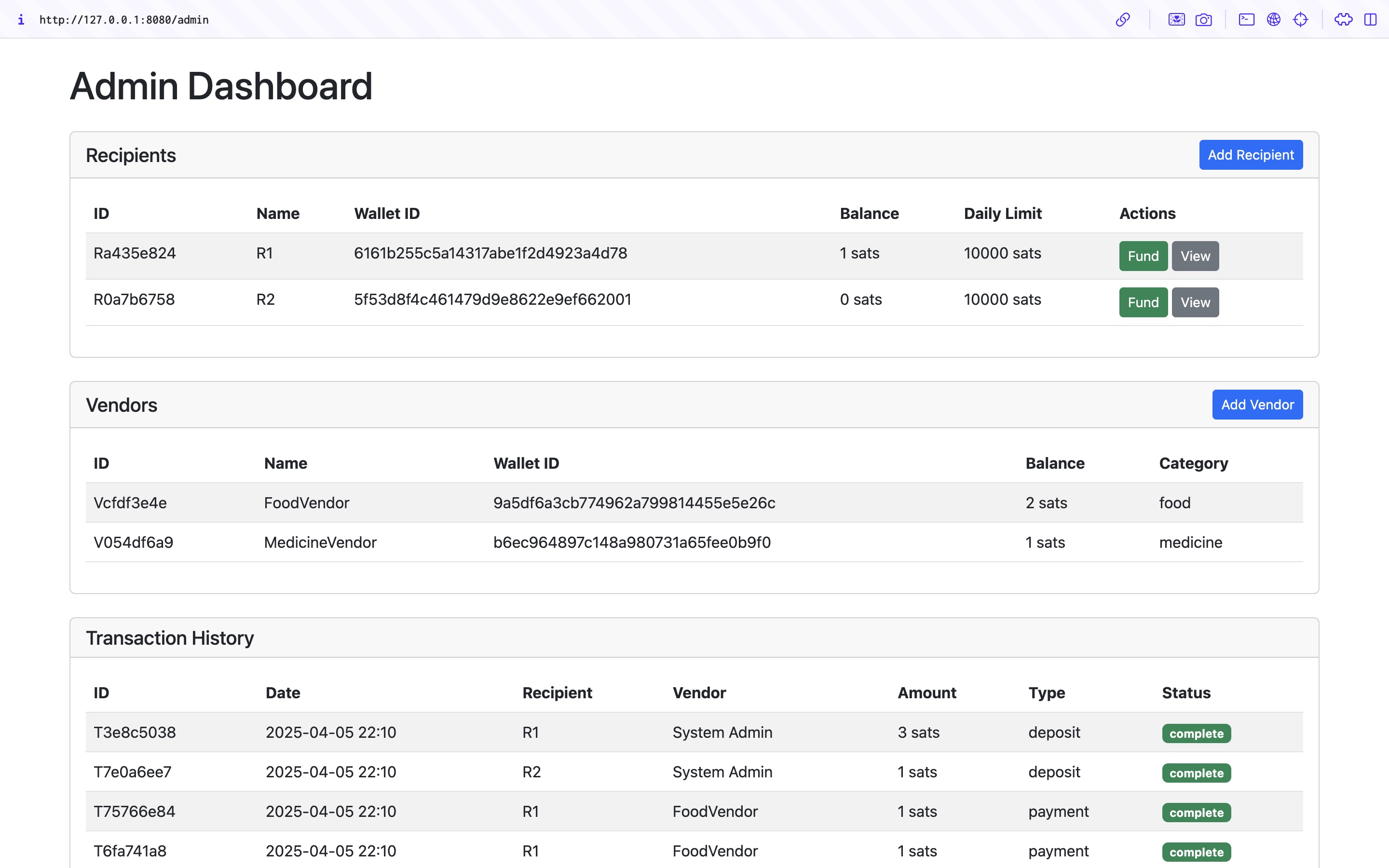Open the terminal console icon

(x=1246, y=19)
